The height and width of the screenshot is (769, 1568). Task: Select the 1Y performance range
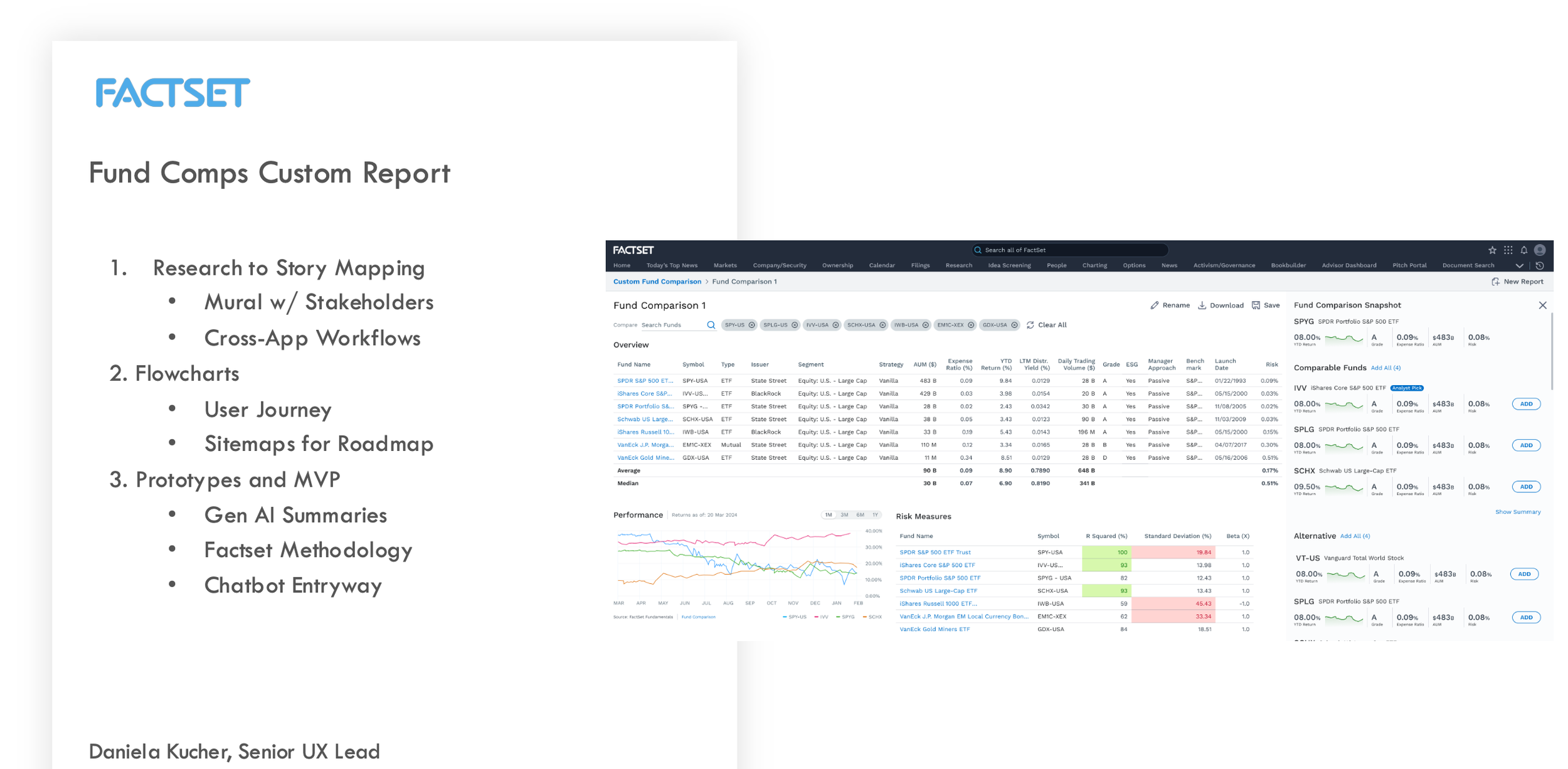point(875,515)
